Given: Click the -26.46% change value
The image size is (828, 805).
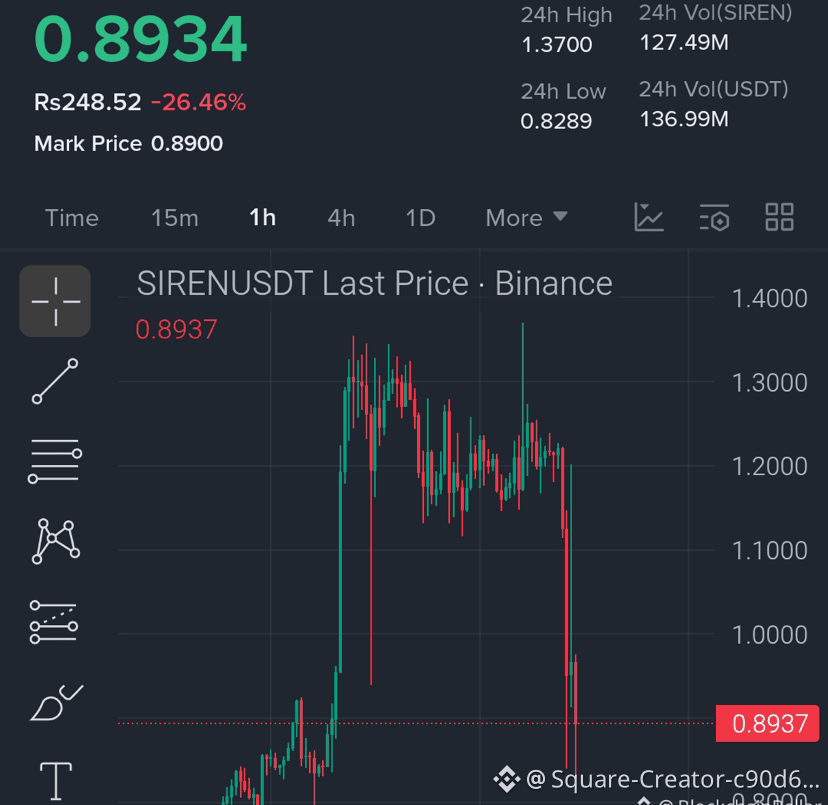Looking at the screenshot, I should click(x=199, y=102).
